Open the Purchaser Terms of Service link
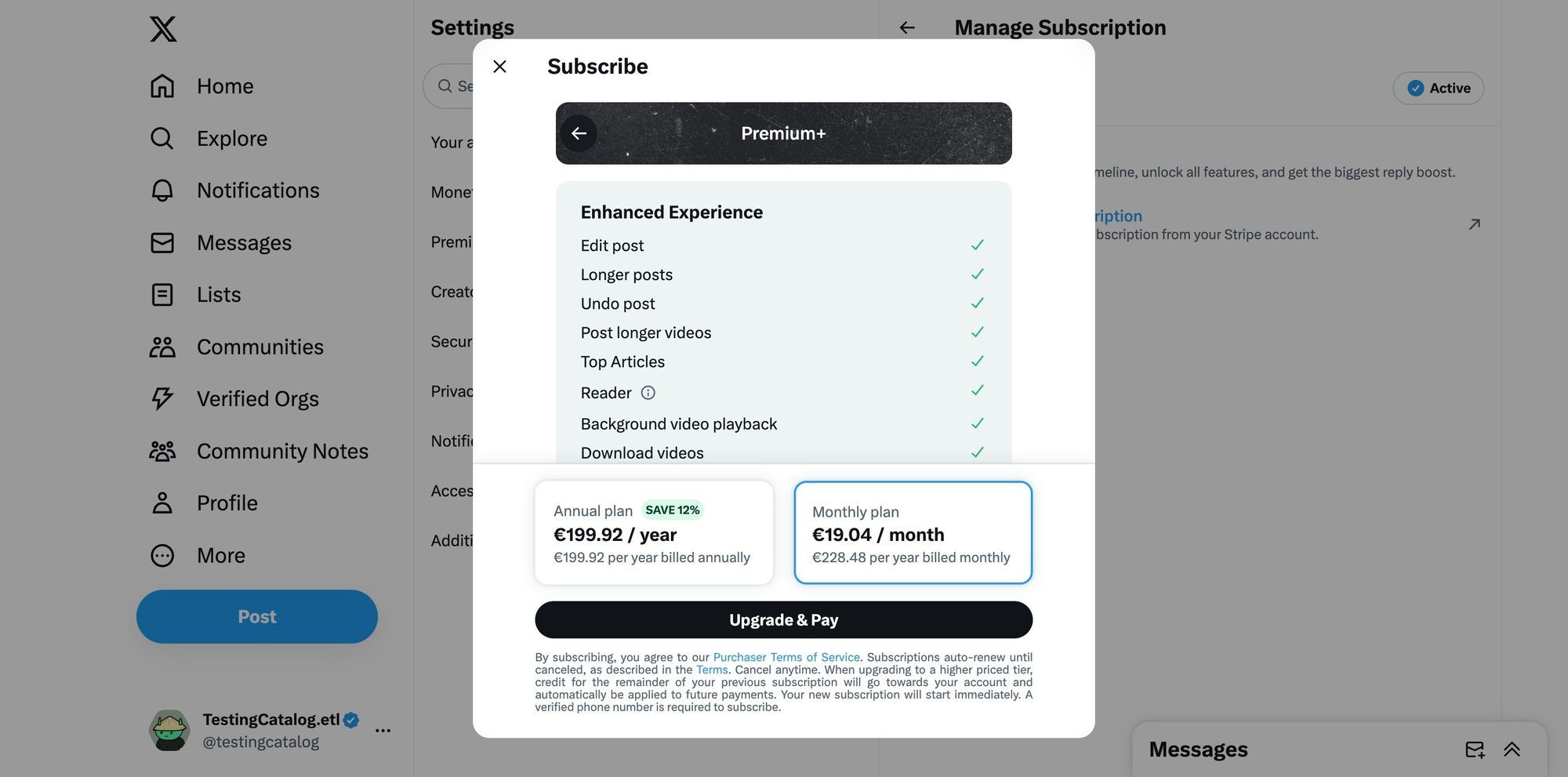This screenshot has height=777, width=1568. [786, 657]
